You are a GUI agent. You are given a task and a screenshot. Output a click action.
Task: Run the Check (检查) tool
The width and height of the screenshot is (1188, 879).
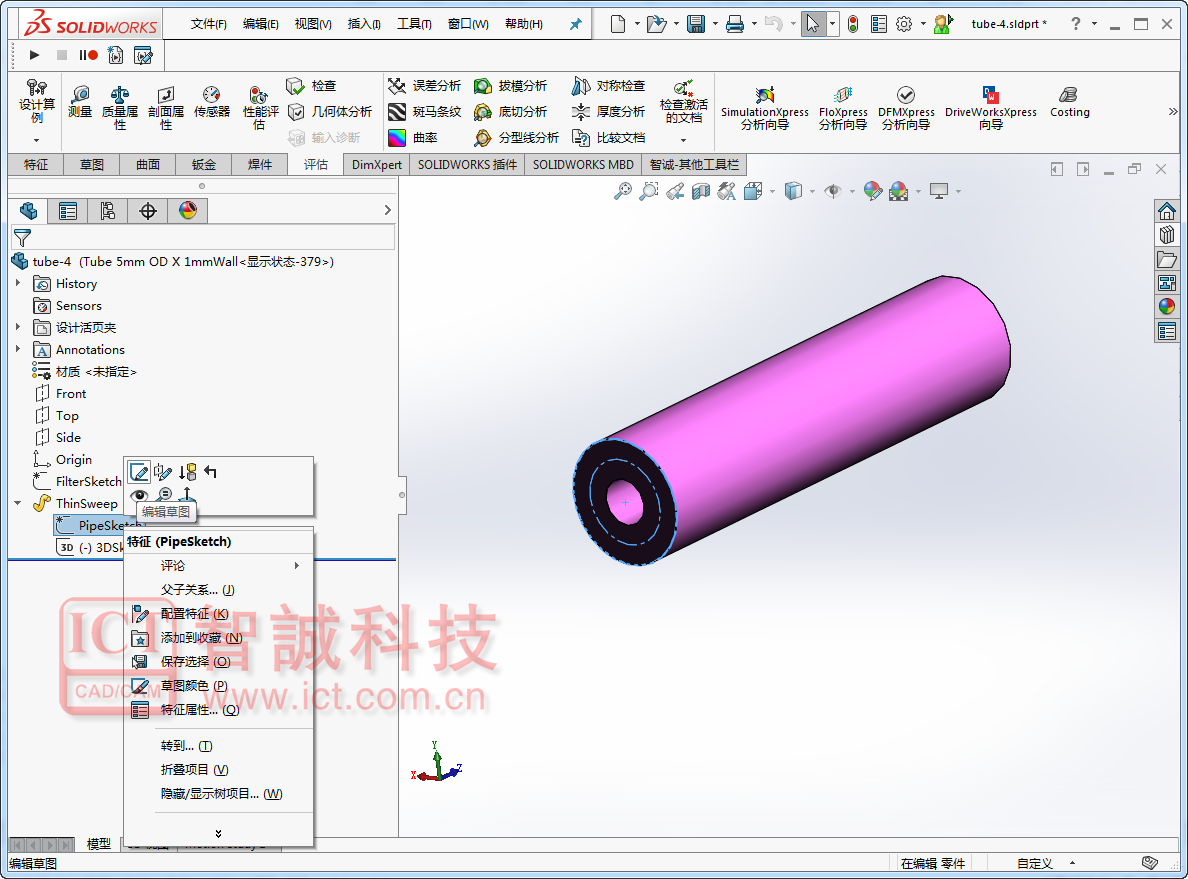[x=311, y=86]
